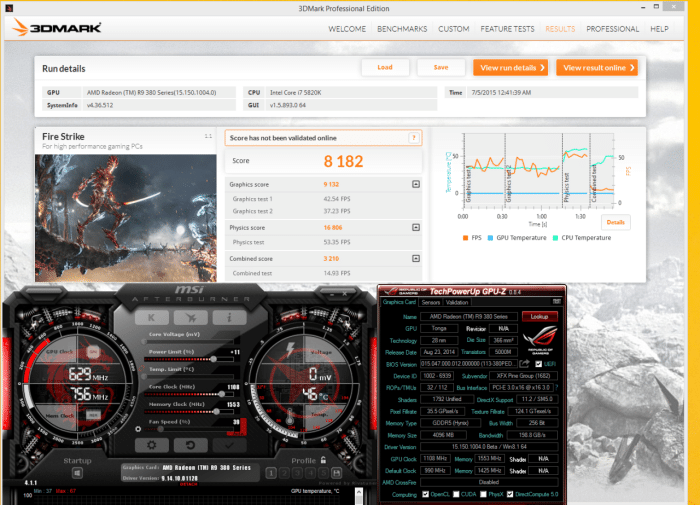Switch to the Validation tab in GPU-Z
The width and height of the screenshot is (700, 505).
click(x=457, y=302)
